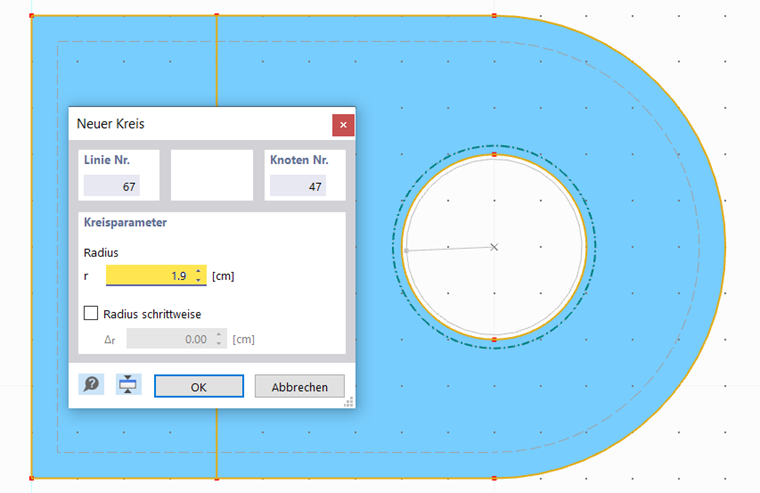Click the Abbrechen button
The image size is (760, 493).
click(300, 386)
